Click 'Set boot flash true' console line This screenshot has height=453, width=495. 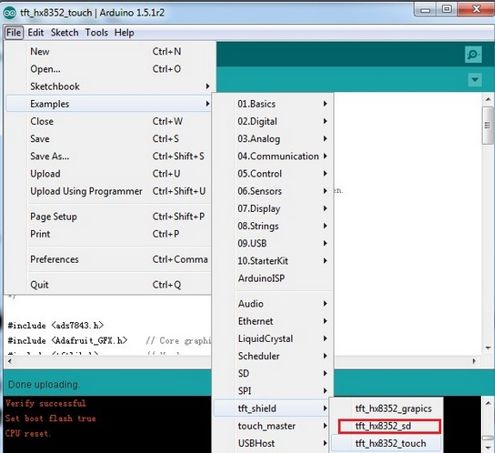pyautogui.click(x=51, y=418)
